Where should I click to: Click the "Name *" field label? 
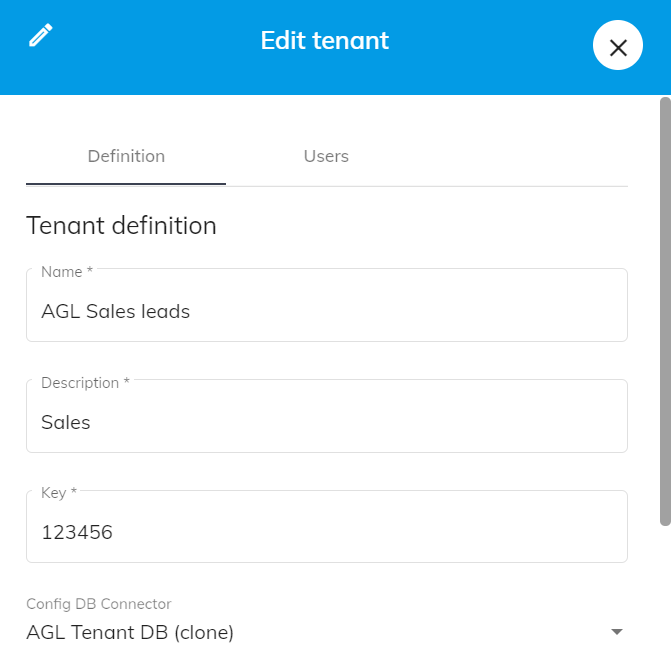[x=66, y=272]
